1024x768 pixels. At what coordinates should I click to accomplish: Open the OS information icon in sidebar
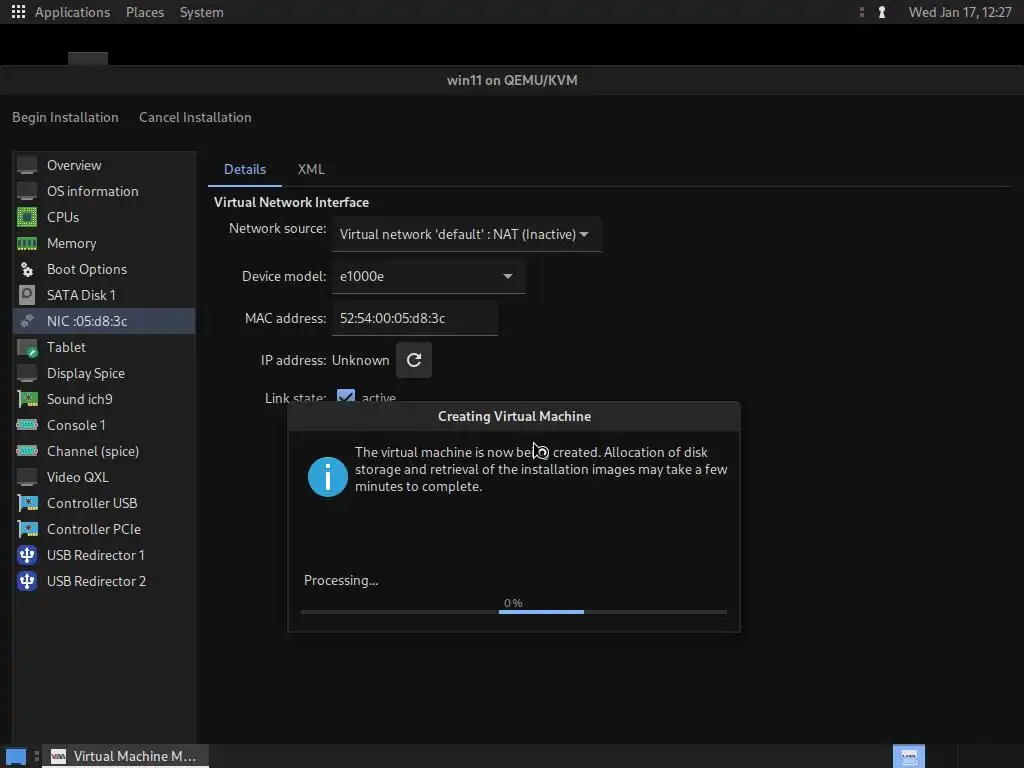coord(27,191)
